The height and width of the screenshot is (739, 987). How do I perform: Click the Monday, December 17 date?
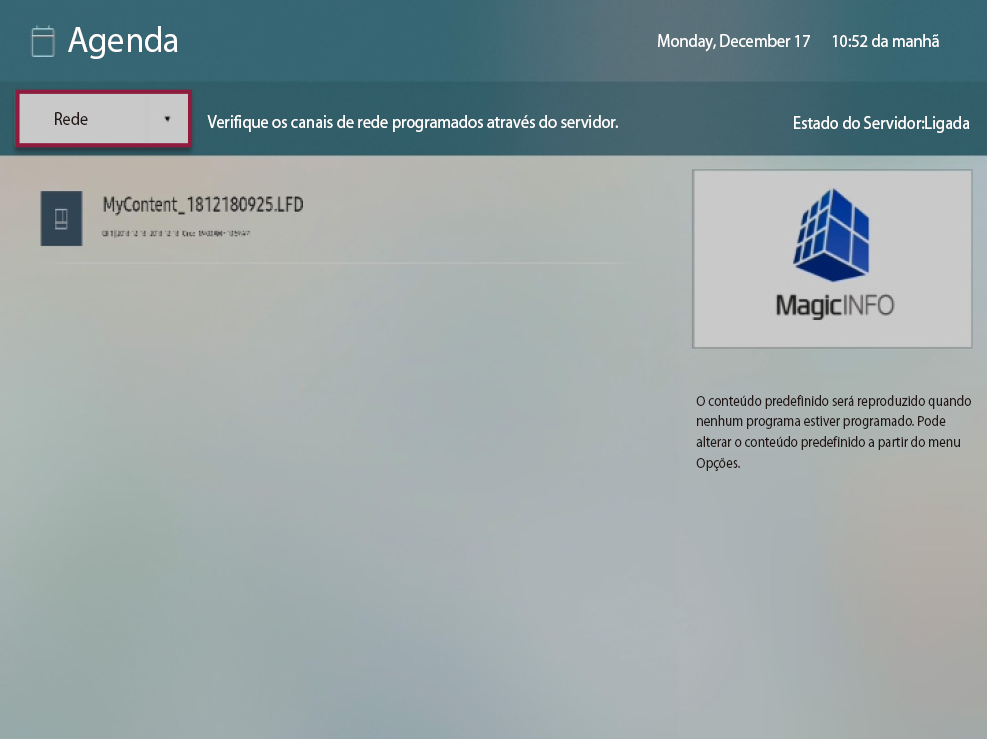[x=733, y=42]
